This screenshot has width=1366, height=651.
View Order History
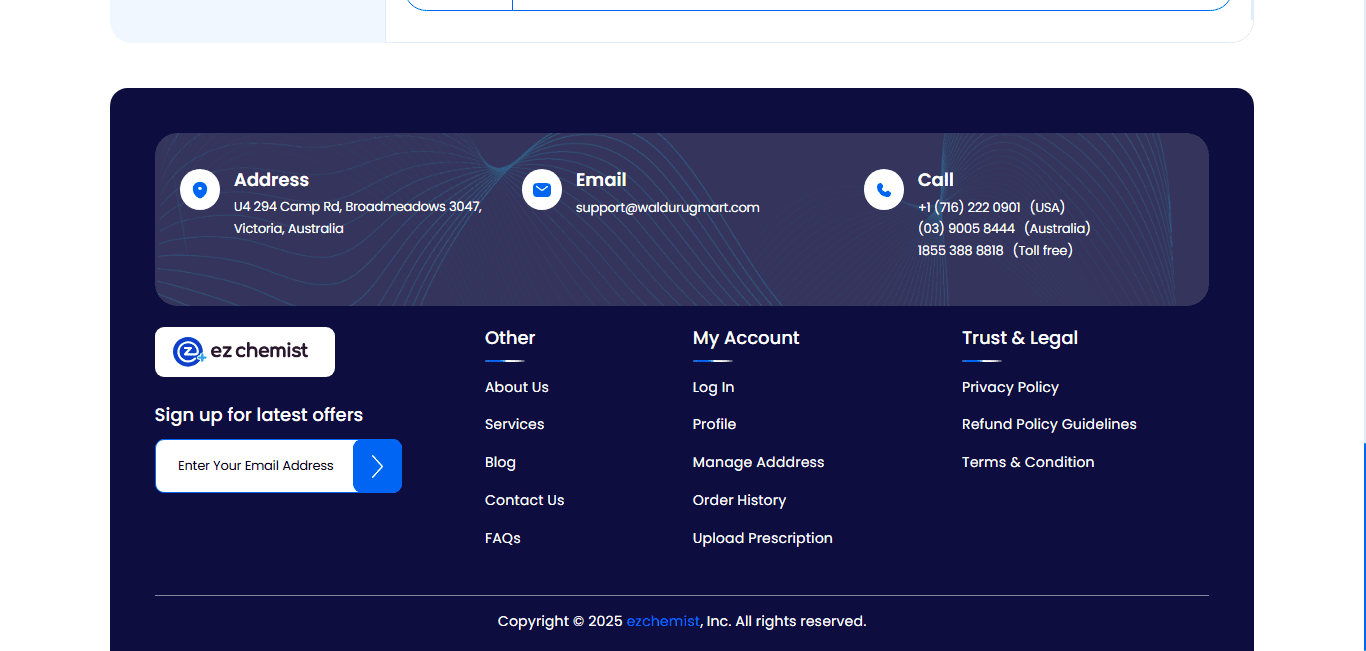click(x=739, y=500)
